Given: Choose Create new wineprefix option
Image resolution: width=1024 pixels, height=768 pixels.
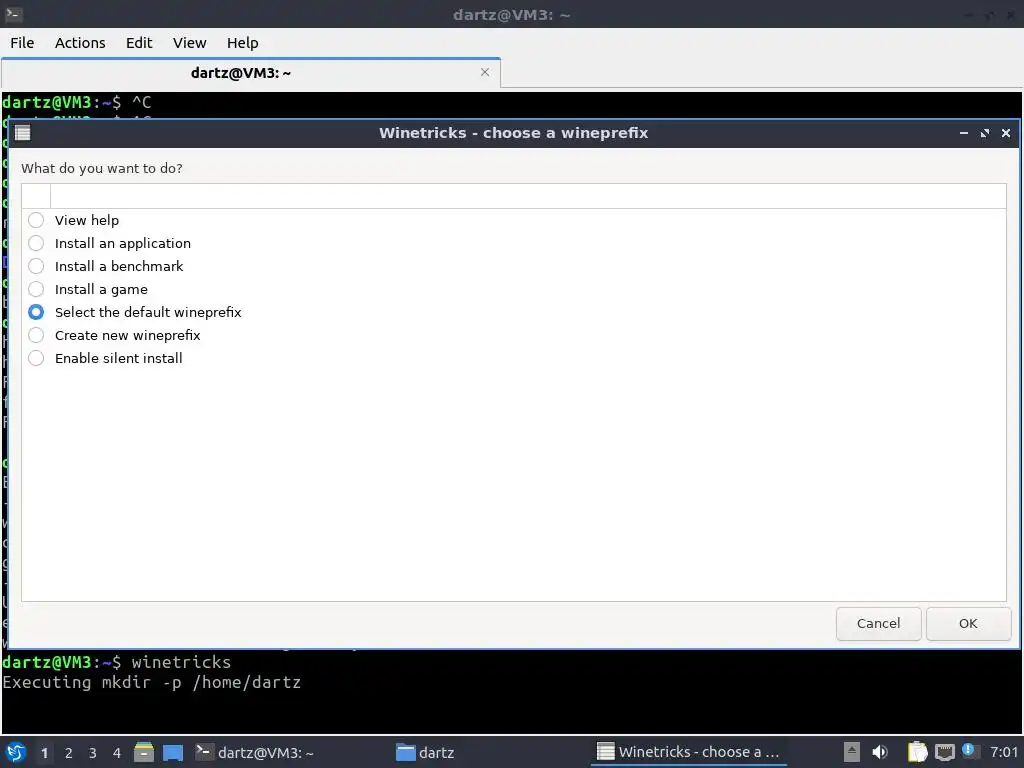Looking at the screenshot, I should (x=36, y=335).
